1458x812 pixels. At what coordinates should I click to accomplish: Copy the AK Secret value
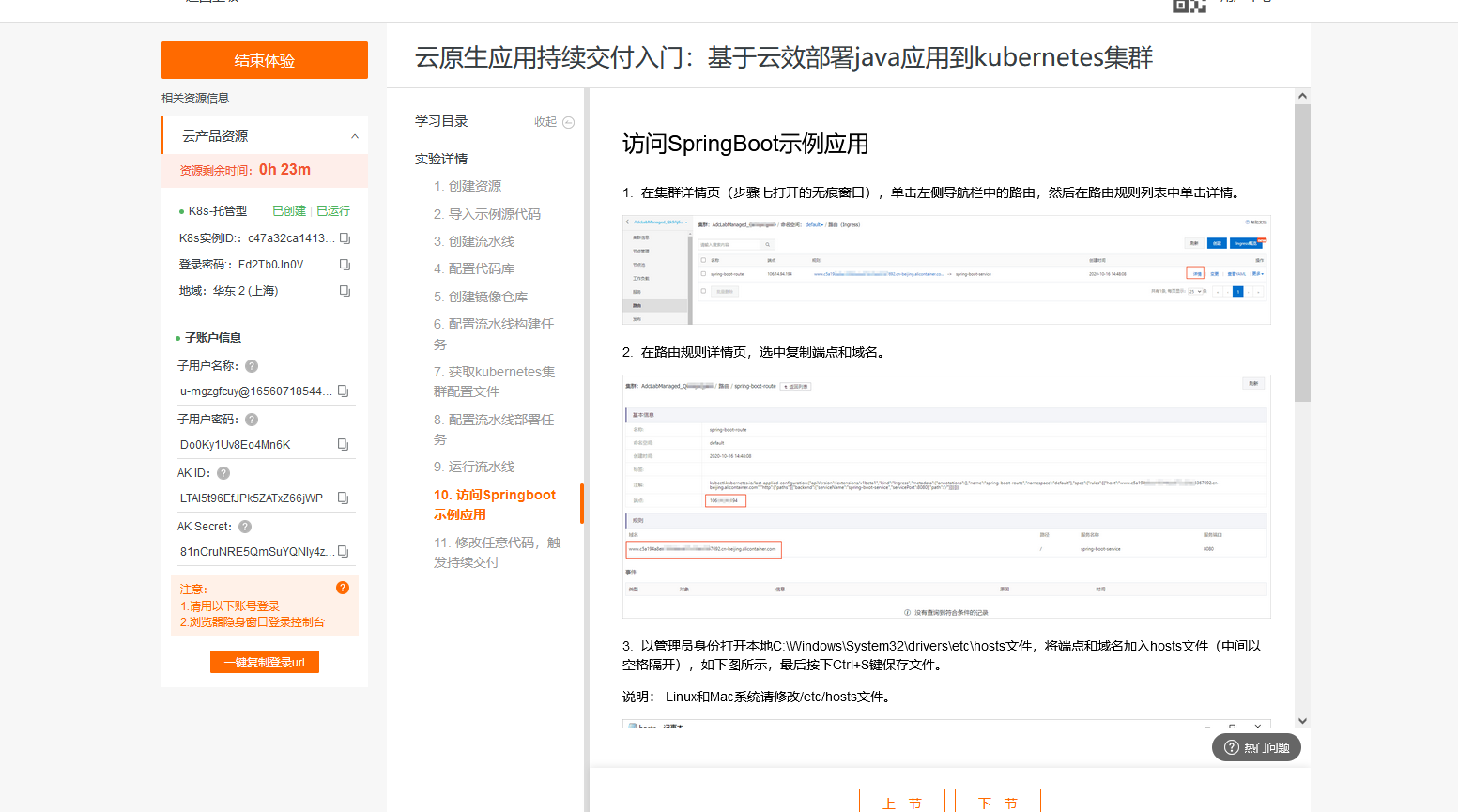tap(343, 552)
